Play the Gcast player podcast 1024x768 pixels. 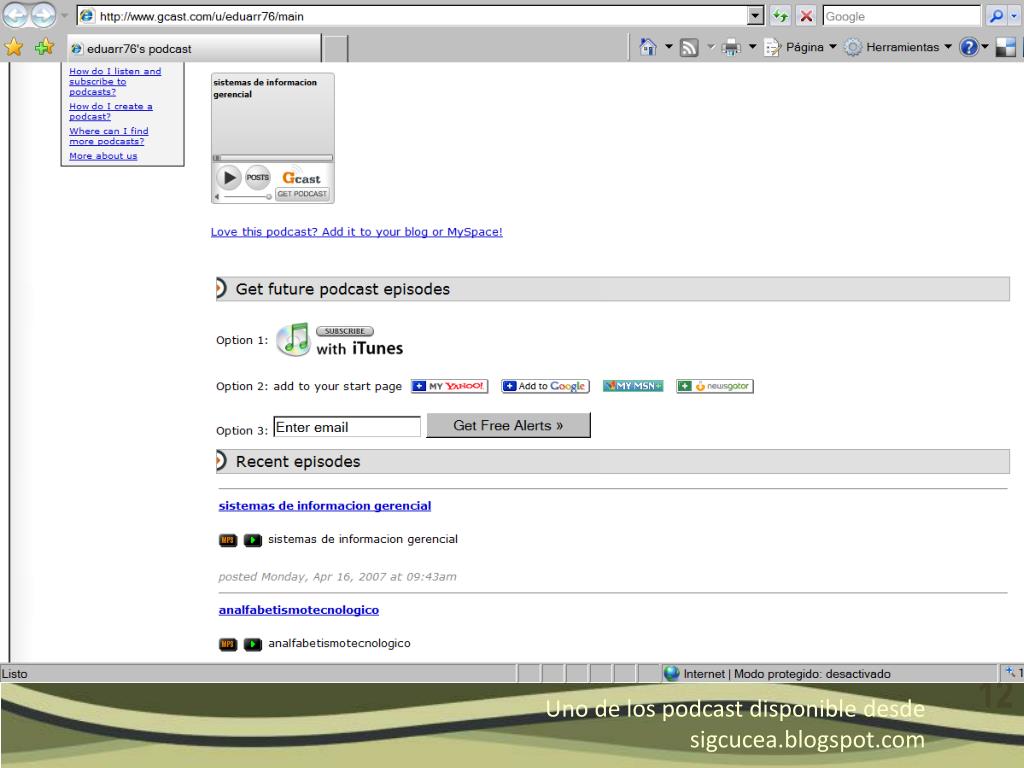(x=229, y=178)
